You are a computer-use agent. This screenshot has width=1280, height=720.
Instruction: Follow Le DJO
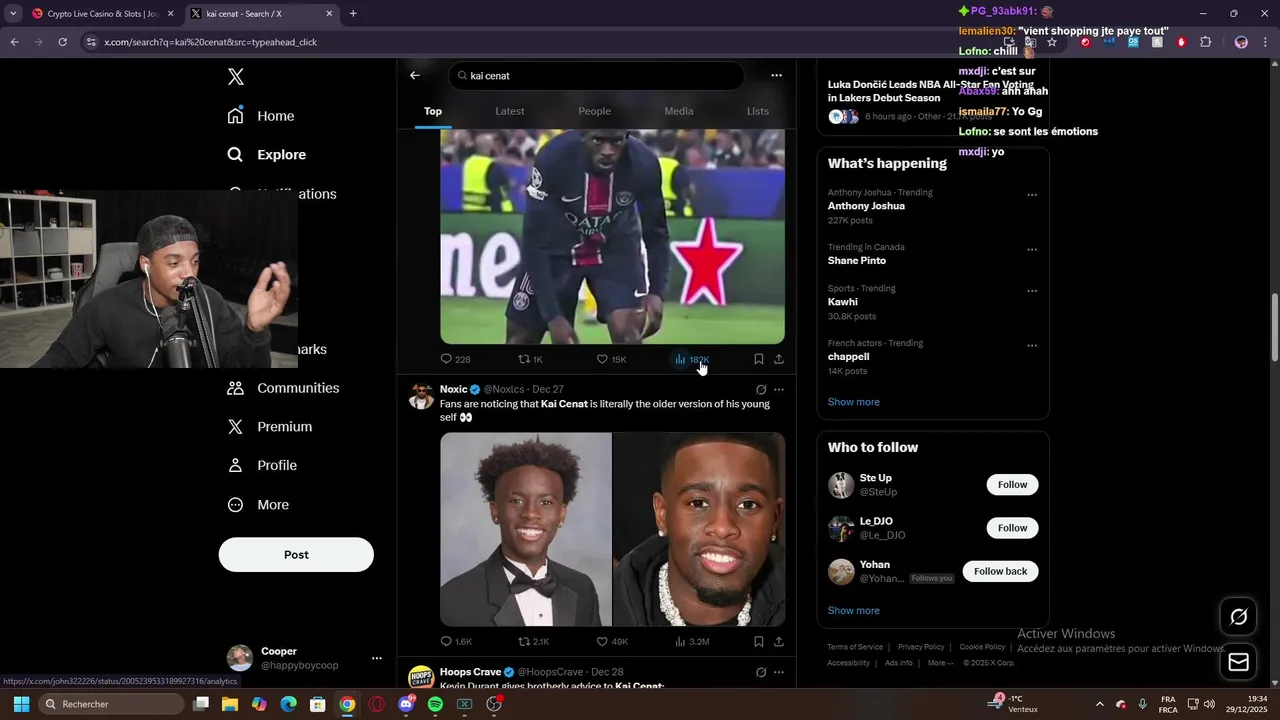(x=1012, y=528)
